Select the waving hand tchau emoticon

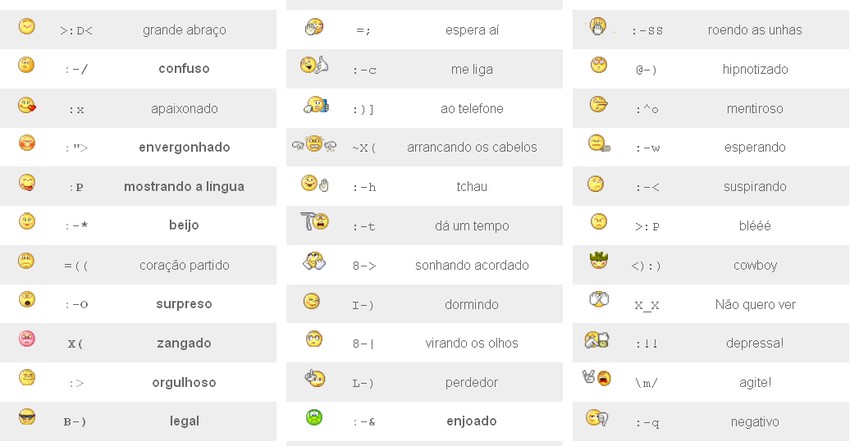pyautogui.click(x=315, y=183)
